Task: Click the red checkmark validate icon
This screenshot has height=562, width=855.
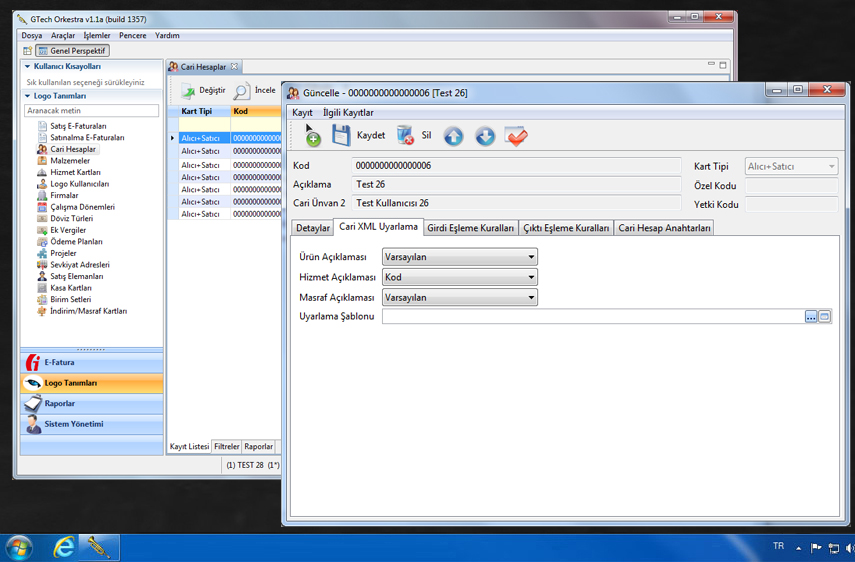Action: click(x=516, y=136)
